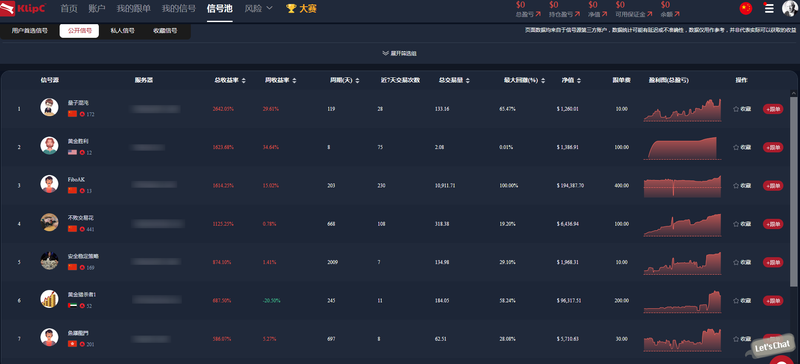Click the follower icon beside 169

tap(82, 268)
